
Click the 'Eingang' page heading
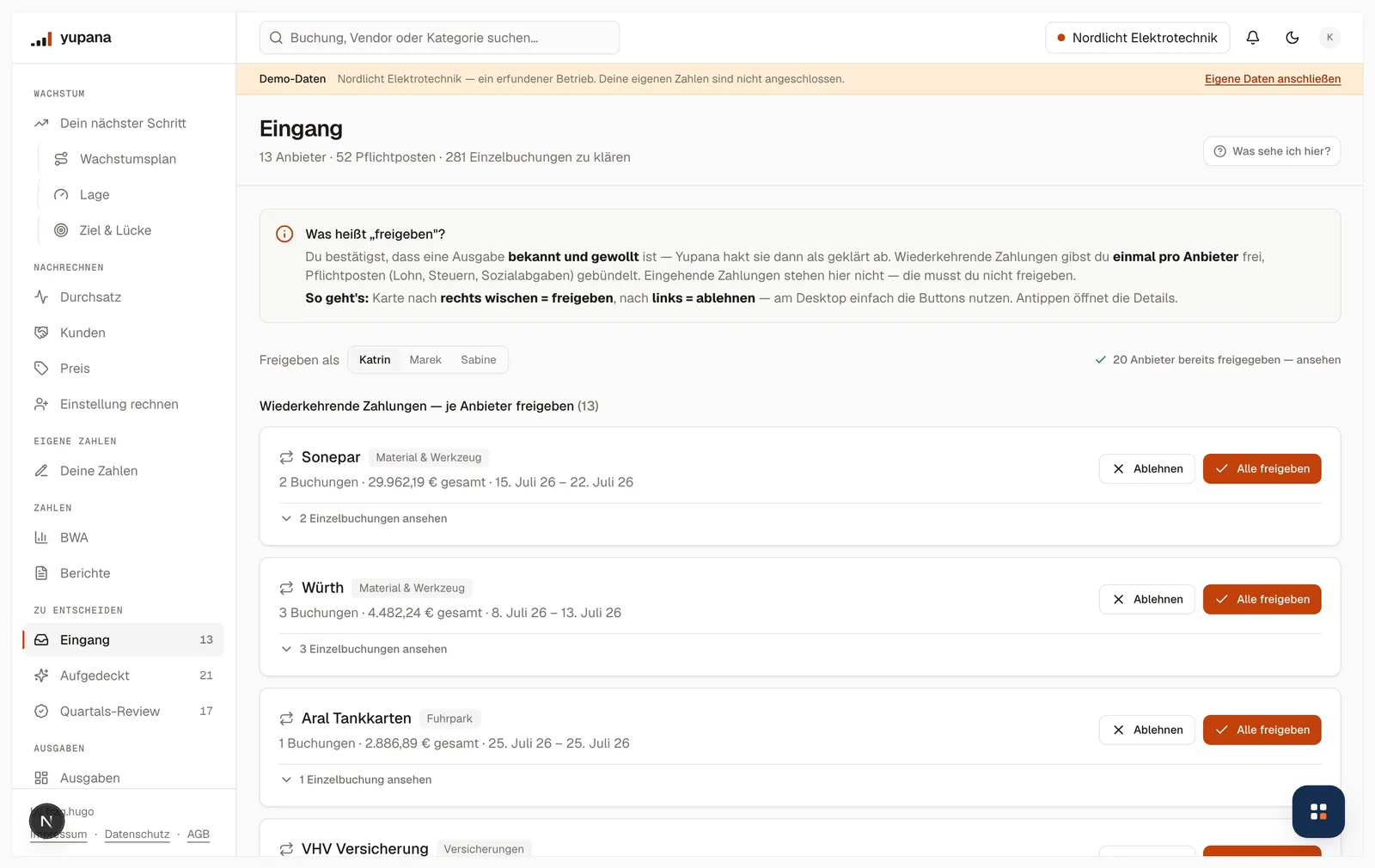tap(301, 129)
